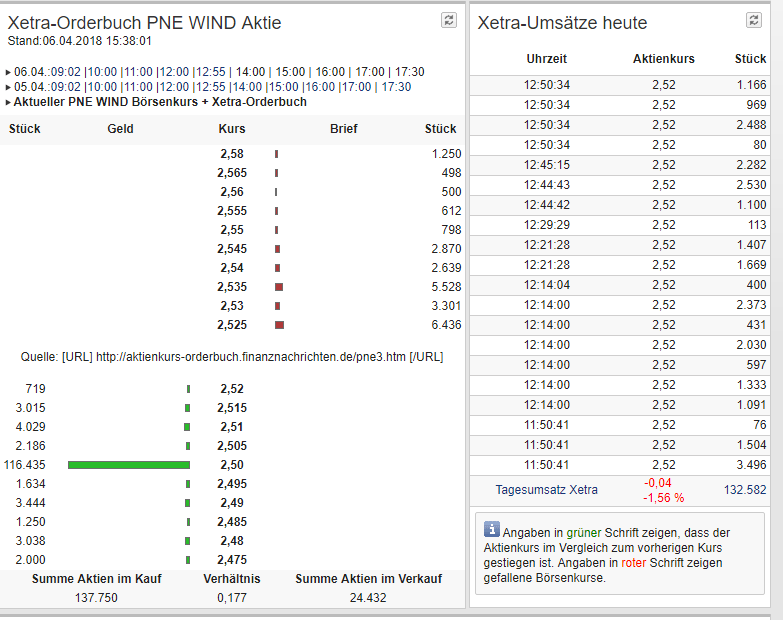783x620 pixels.
Task: Click the ask quantity 6.436
Action: (x=446, y=325)
